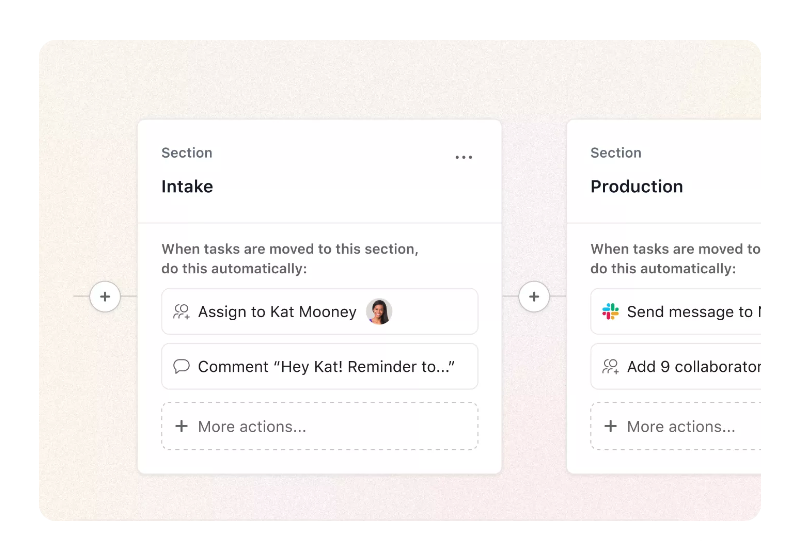Open the Assign to Kat Mooney action
The height and width of the screenshot is (541, 804).
[277, 312]
